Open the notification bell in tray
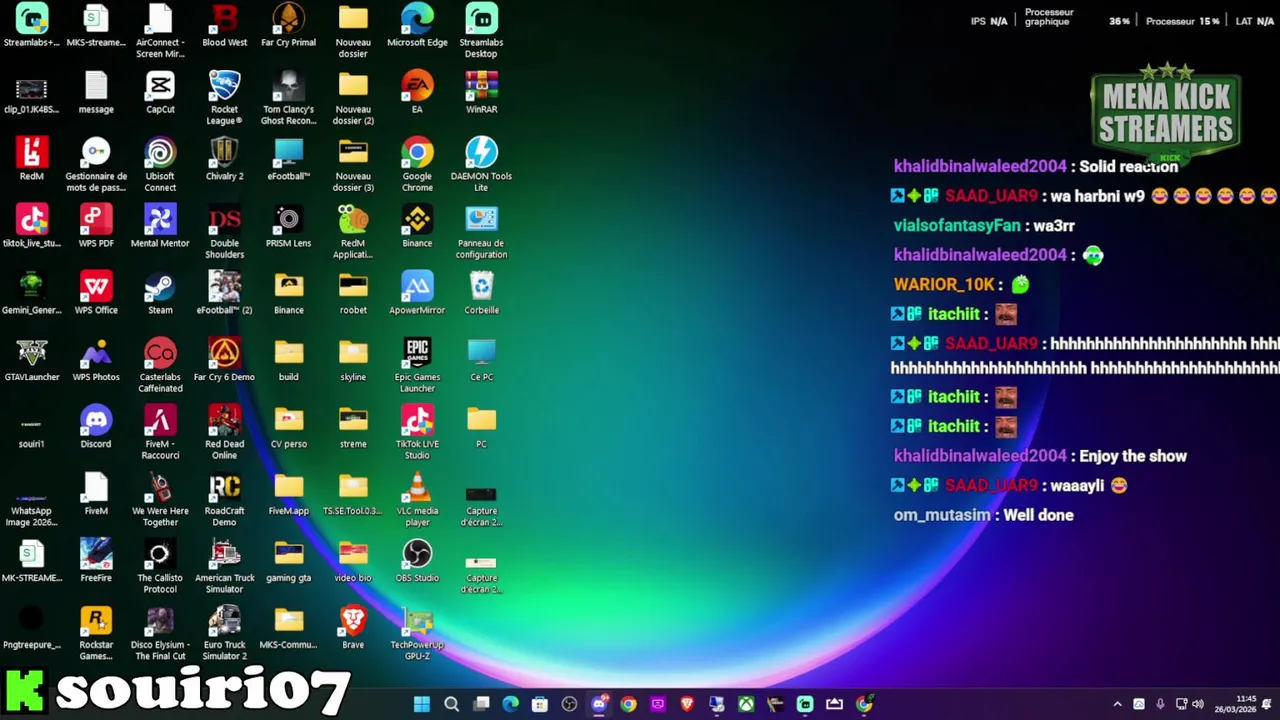 [1267, 704]
